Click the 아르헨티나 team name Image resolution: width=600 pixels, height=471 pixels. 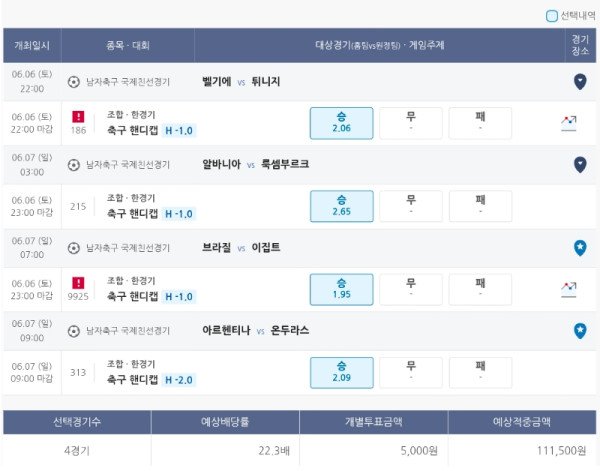(x=226, y=331)
